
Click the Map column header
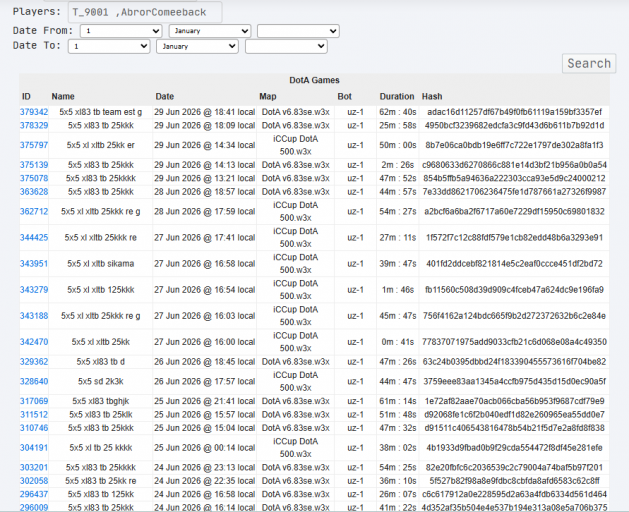(x=268, y=96)
